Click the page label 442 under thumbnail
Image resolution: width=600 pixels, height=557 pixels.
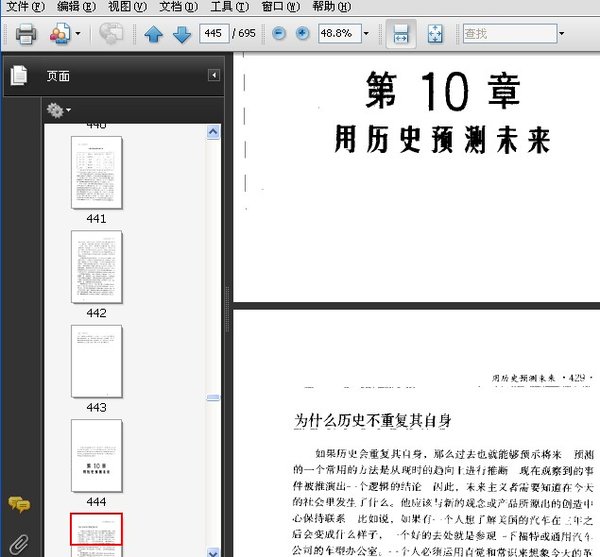click(x=96, y=313)
